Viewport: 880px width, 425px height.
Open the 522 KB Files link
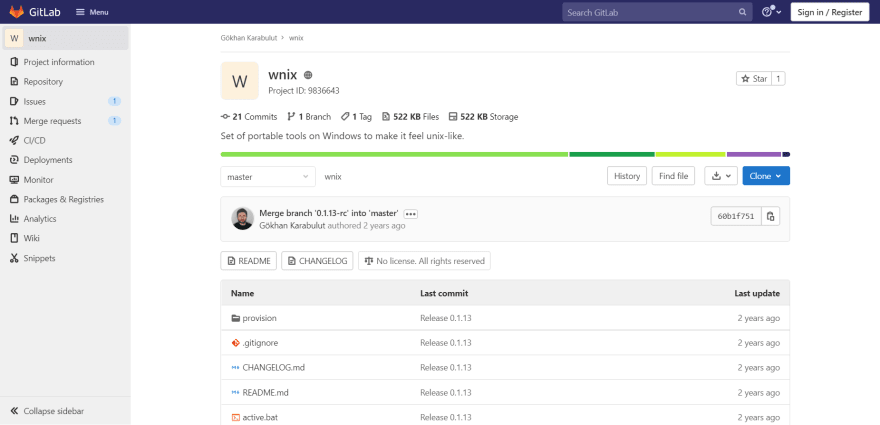(x=410, y=117)
